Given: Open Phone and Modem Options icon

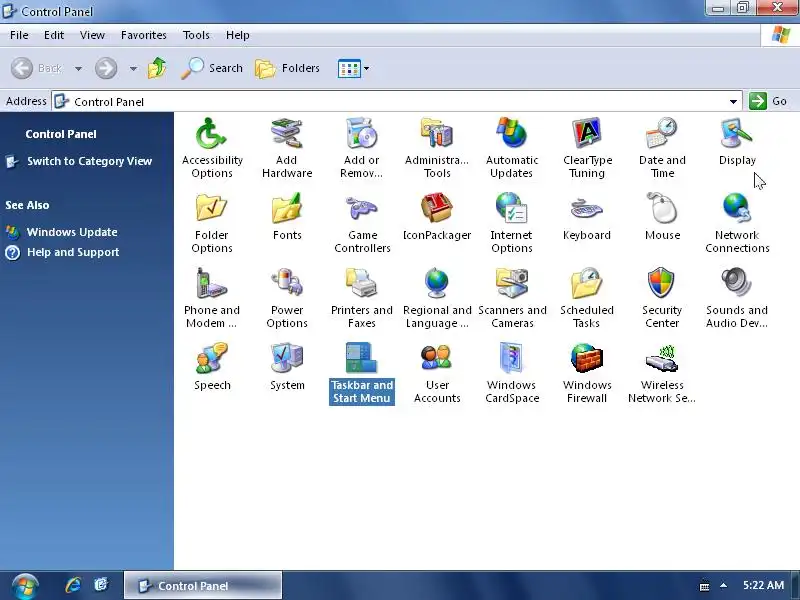Looking at the screenshot, I should pyautogui.click(x=212, y=298).
